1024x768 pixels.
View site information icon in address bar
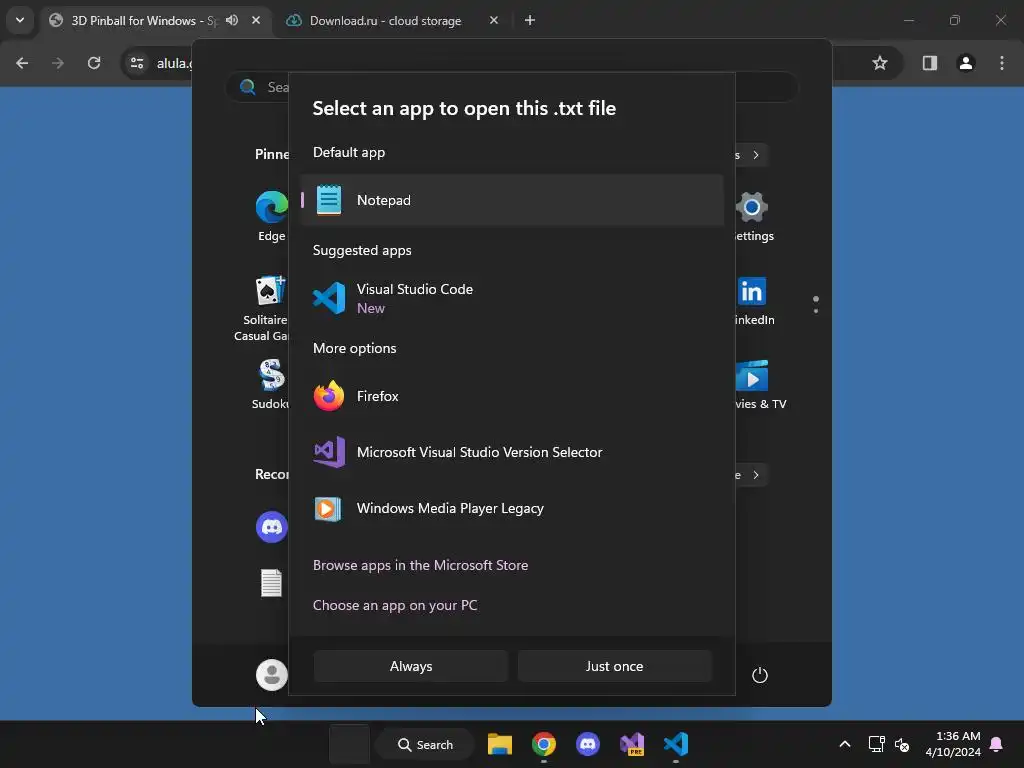137,63
